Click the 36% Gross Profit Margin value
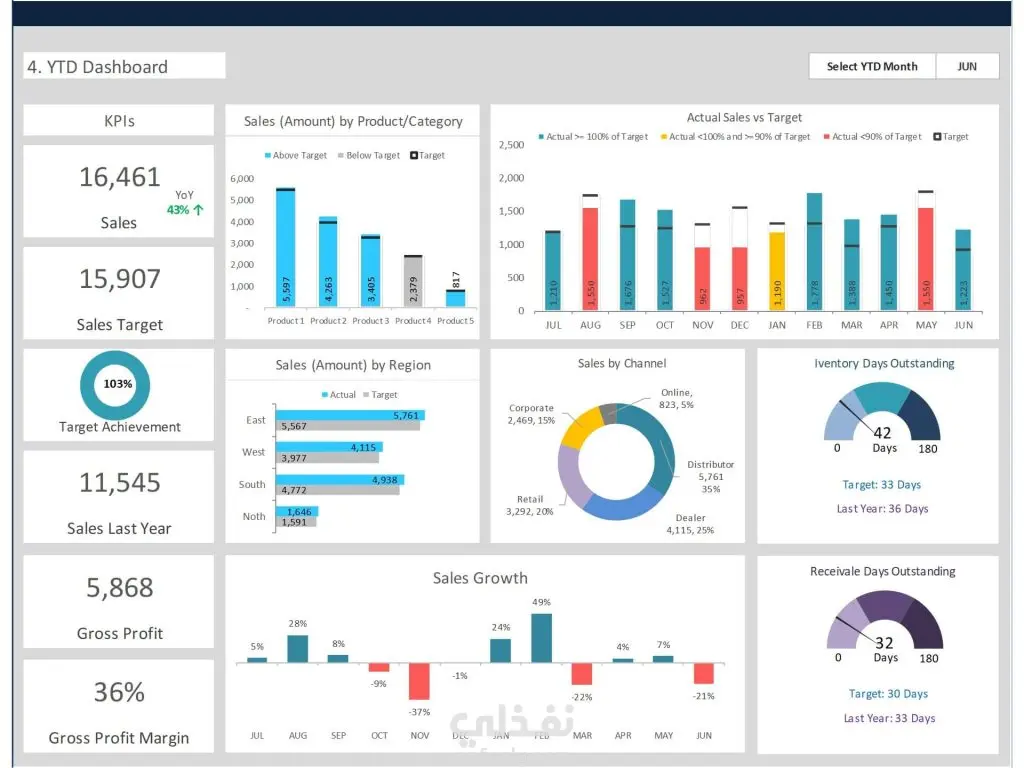This screenshot has width=1024, height=768. 119,692
